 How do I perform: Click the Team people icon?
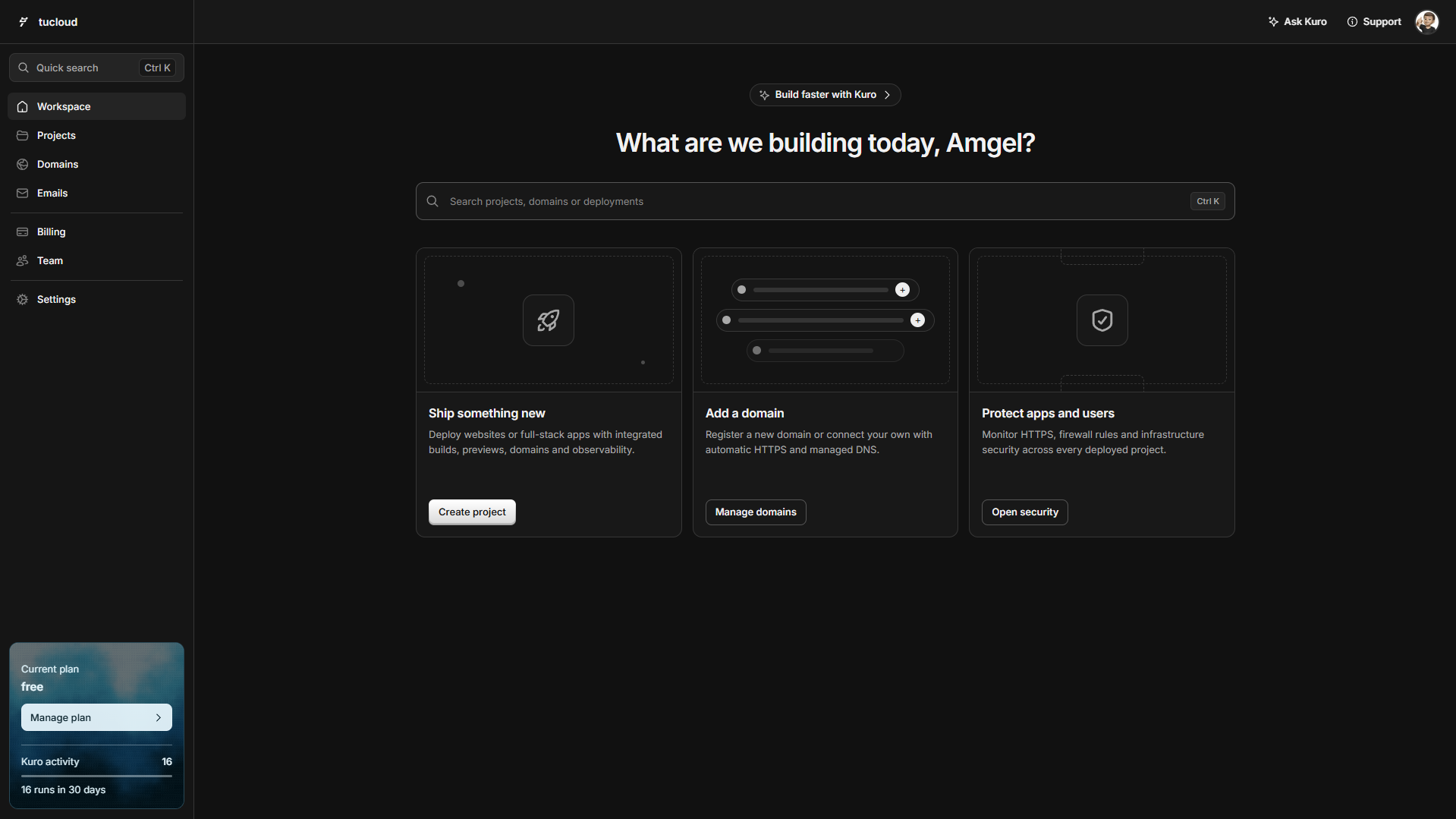click(23, 261)
